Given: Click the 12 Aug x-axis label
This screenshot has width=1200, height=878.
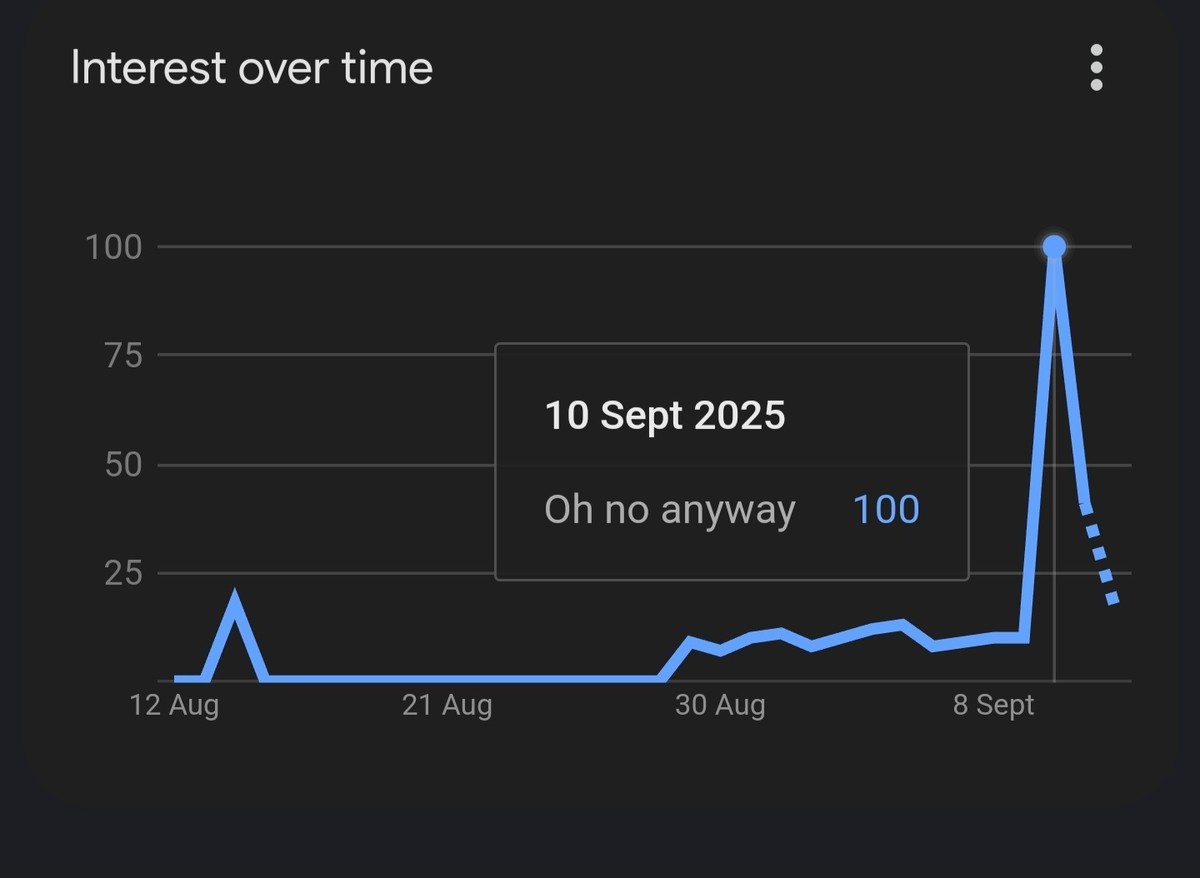Looking at the screenshot, I should [174, 705].
